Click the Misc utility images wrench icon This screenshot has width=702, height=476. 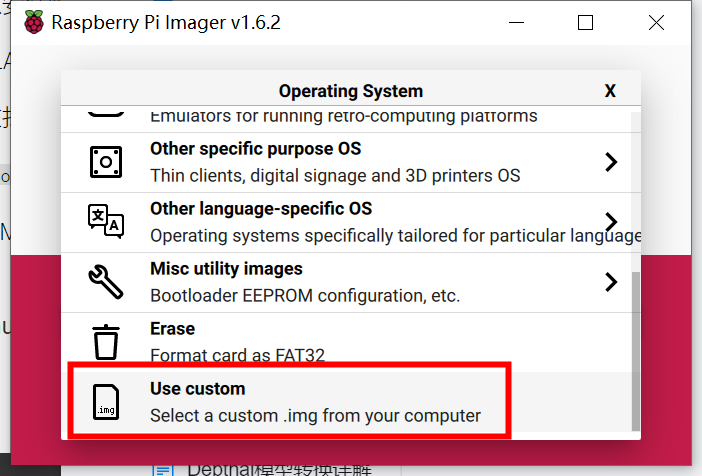106,282
